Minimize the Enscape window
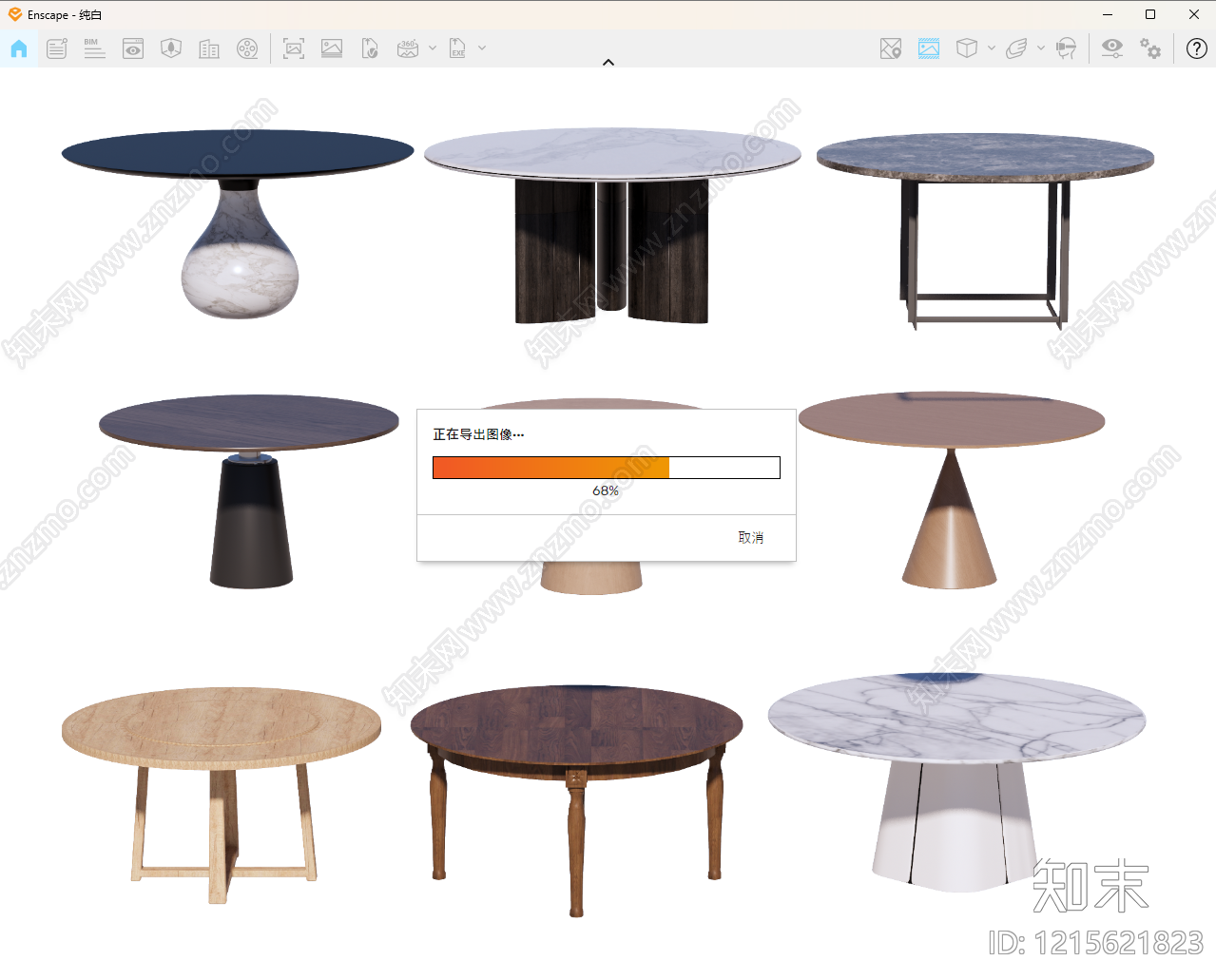 tap(1108, 14)
